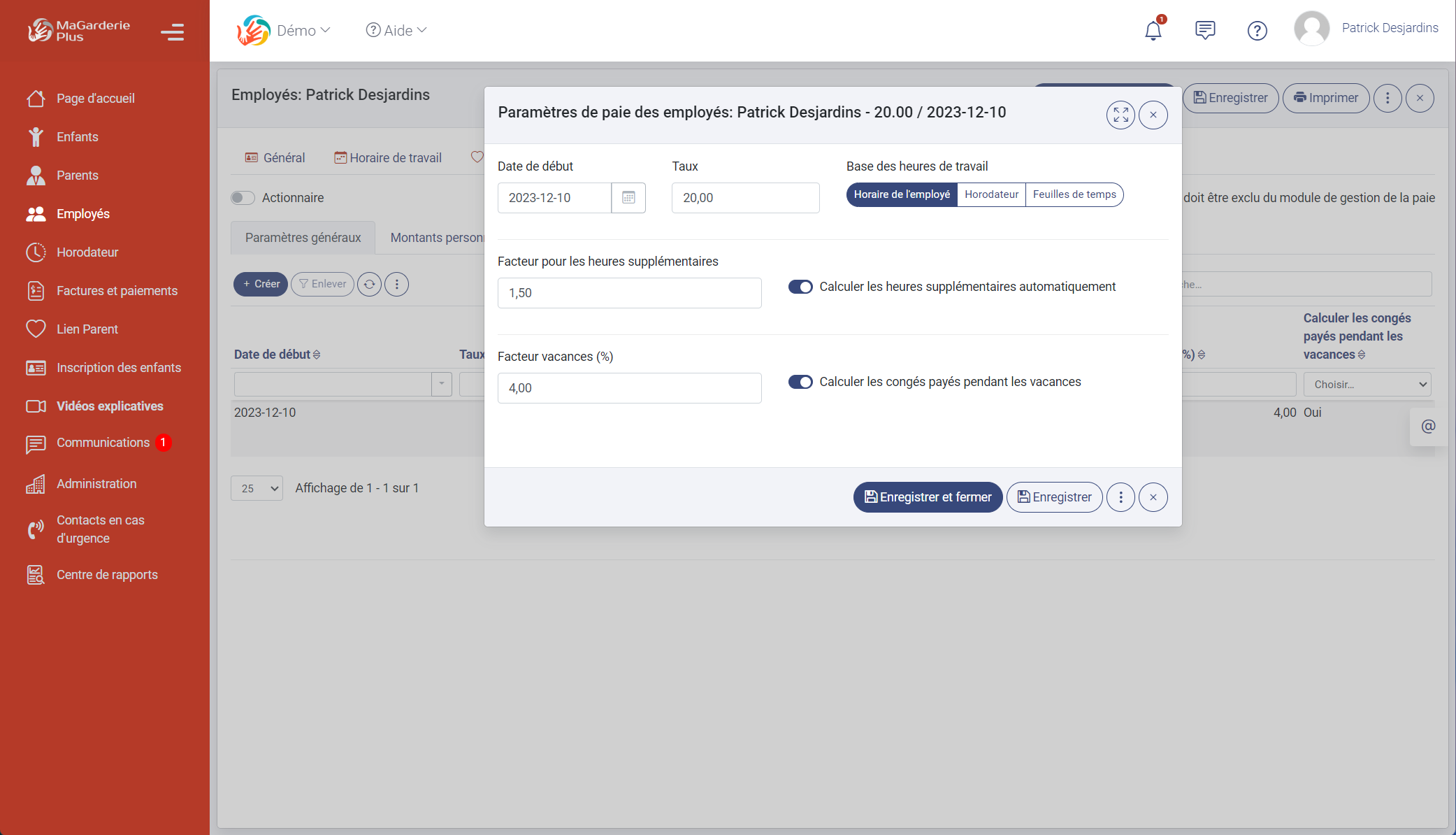Open the page size dropdown showing 25
Viewport: 1456px width, 835px height.
click(x=256, y=488)
